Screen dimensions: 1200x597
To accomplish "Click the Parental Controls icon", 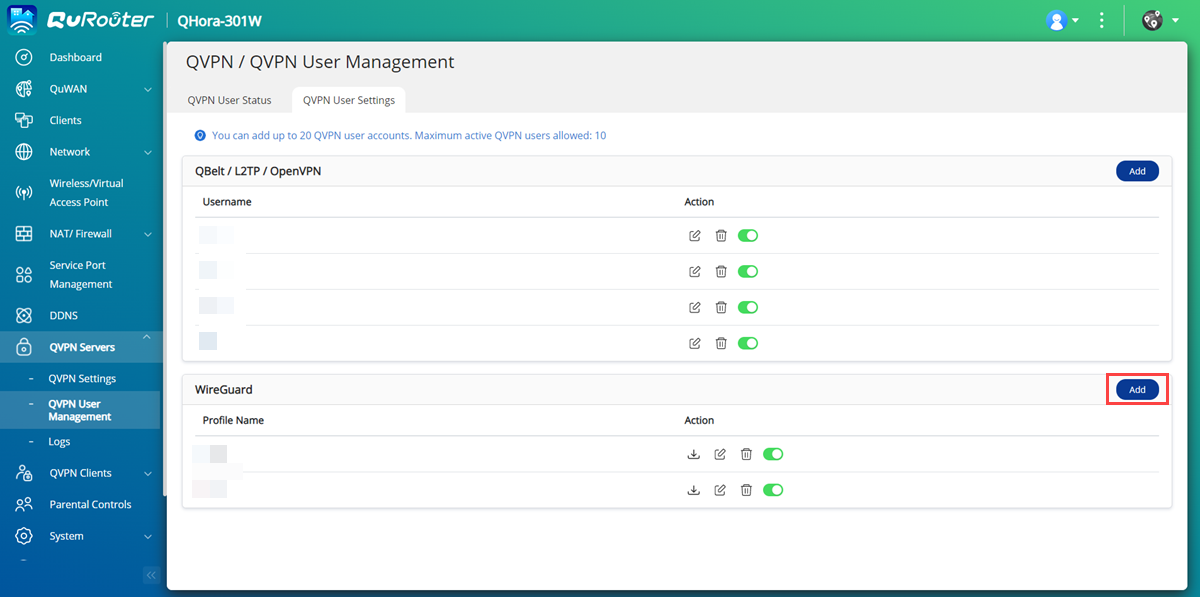I will tap(25, 505).
